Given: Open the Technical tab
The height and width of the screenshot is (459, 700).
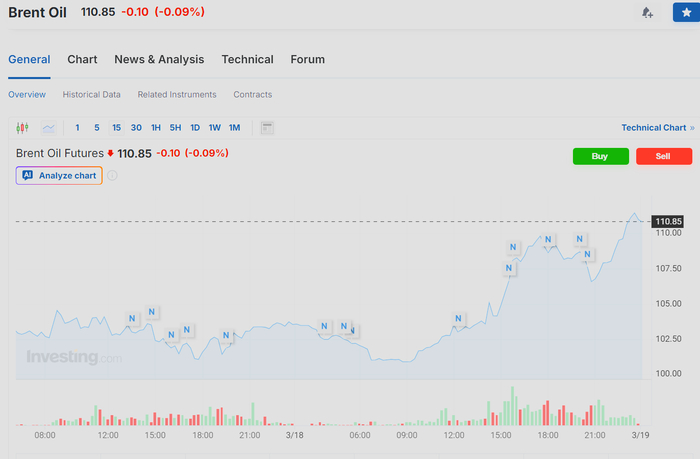Looking at the screenshot, I should point(247,59).
